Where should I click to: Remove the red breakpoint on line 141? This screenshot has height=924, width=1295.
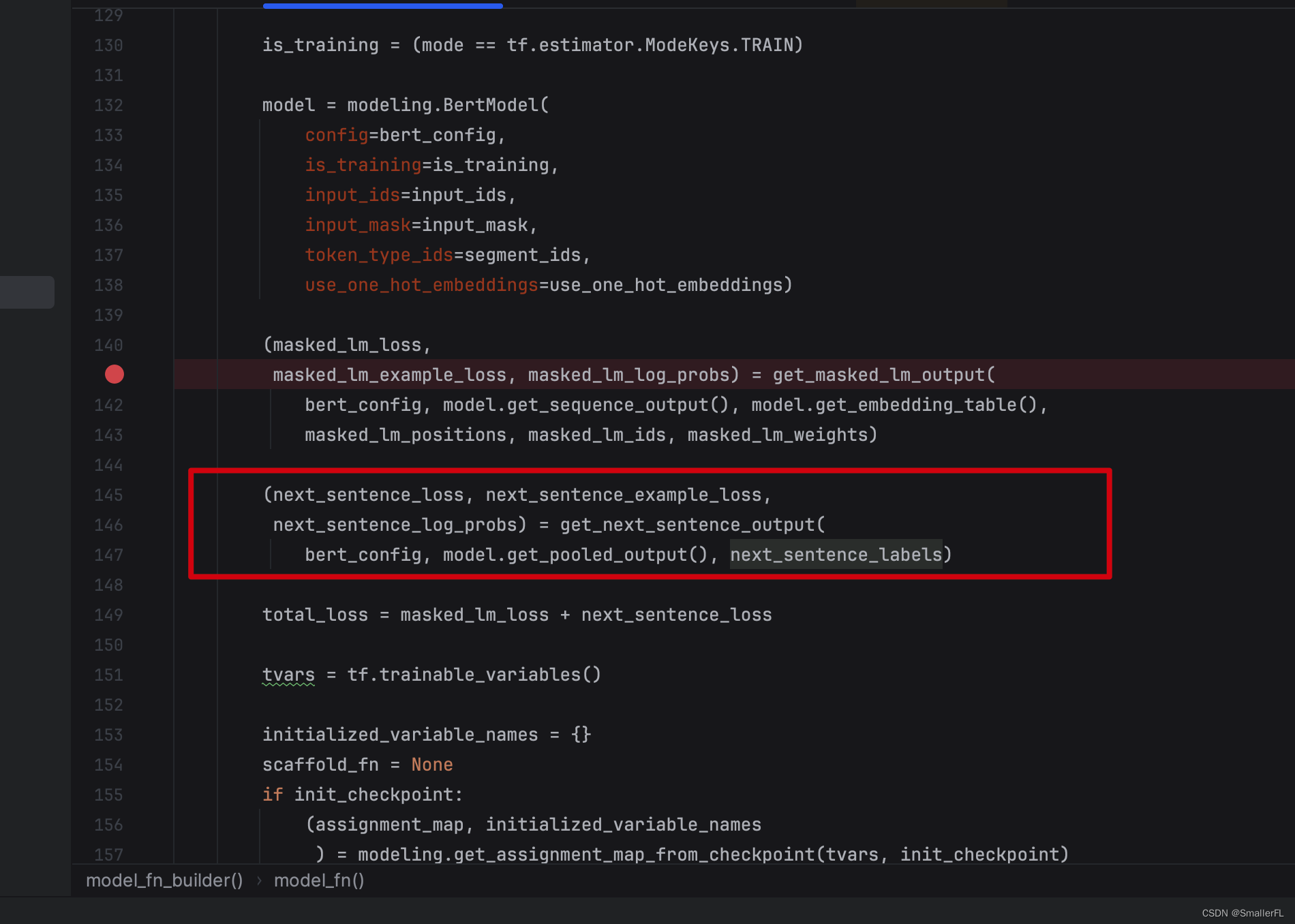point(115,374)
